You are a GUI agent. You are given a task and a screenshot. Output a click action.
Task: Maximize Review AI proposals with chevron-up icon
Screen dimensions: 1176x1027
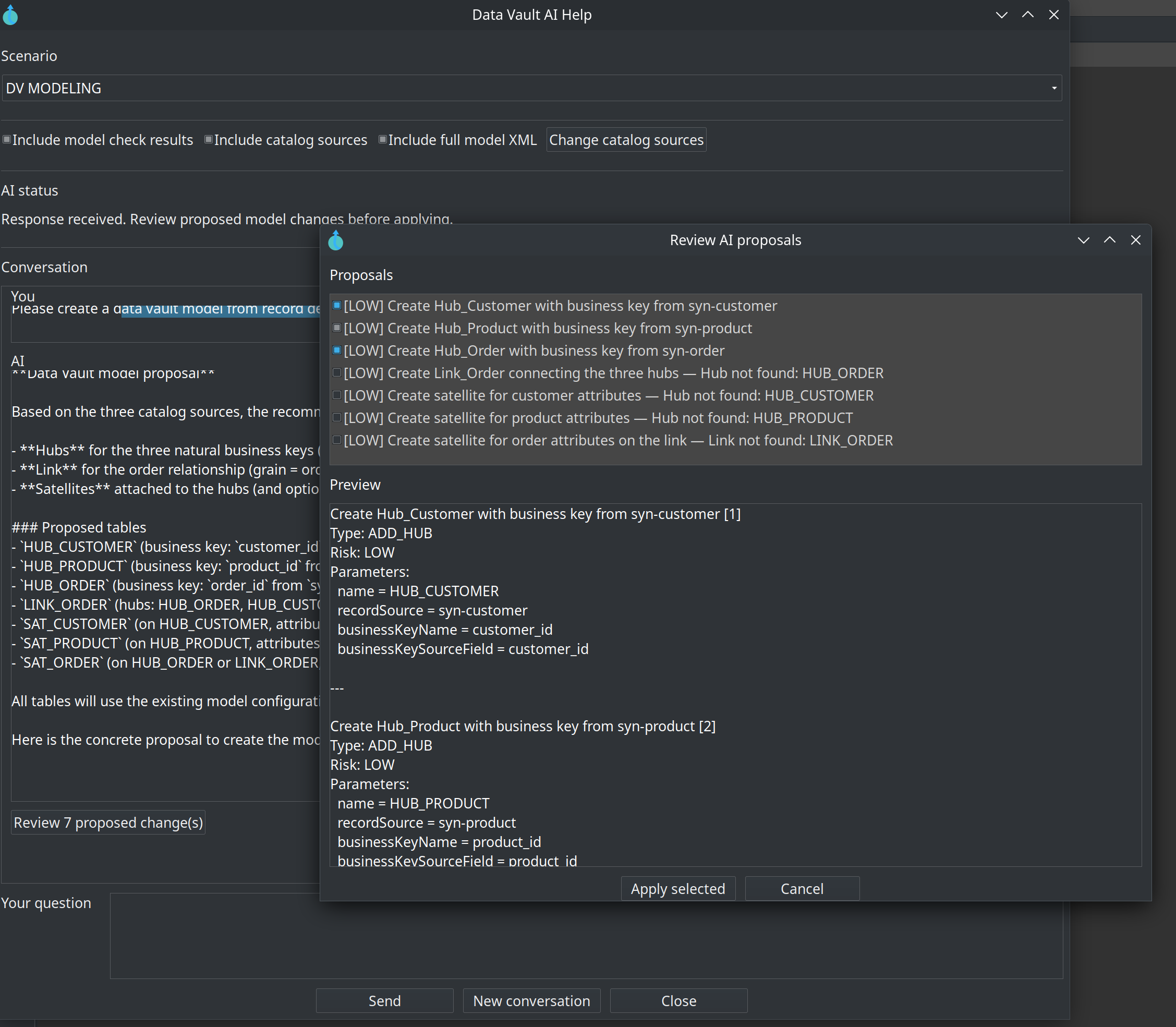click(1110, 240)
